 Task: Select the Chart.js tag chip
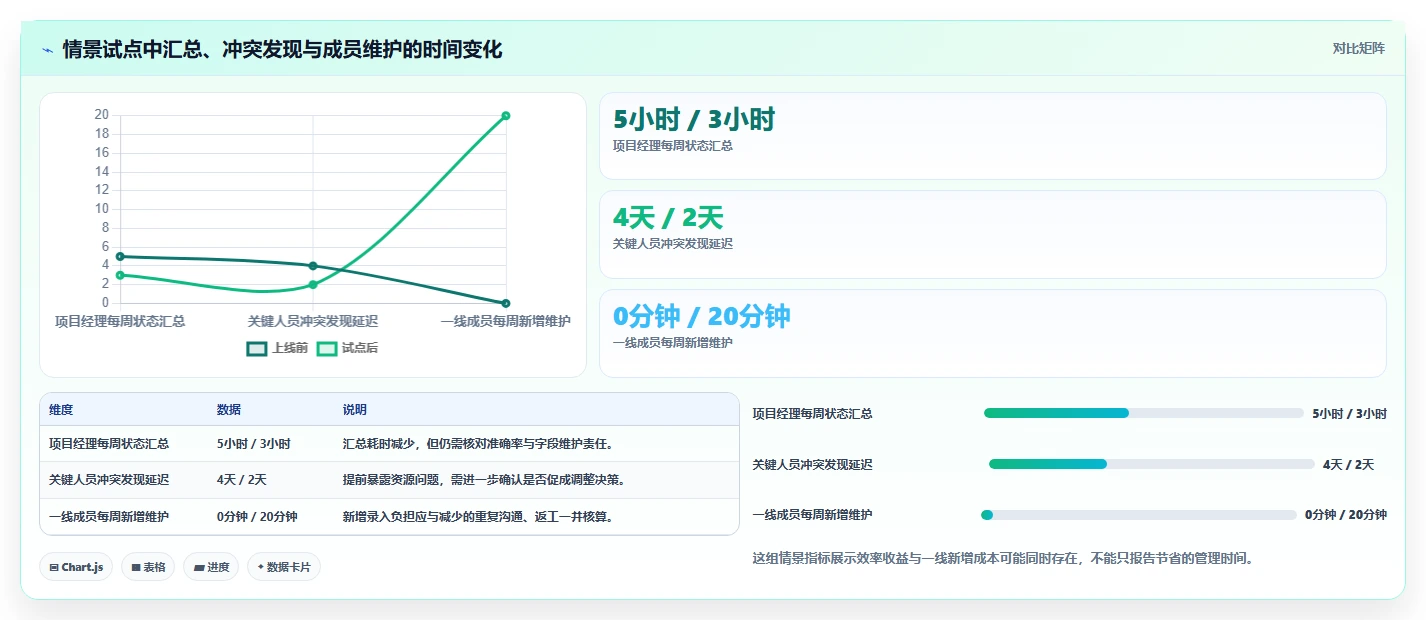point(76,567)
